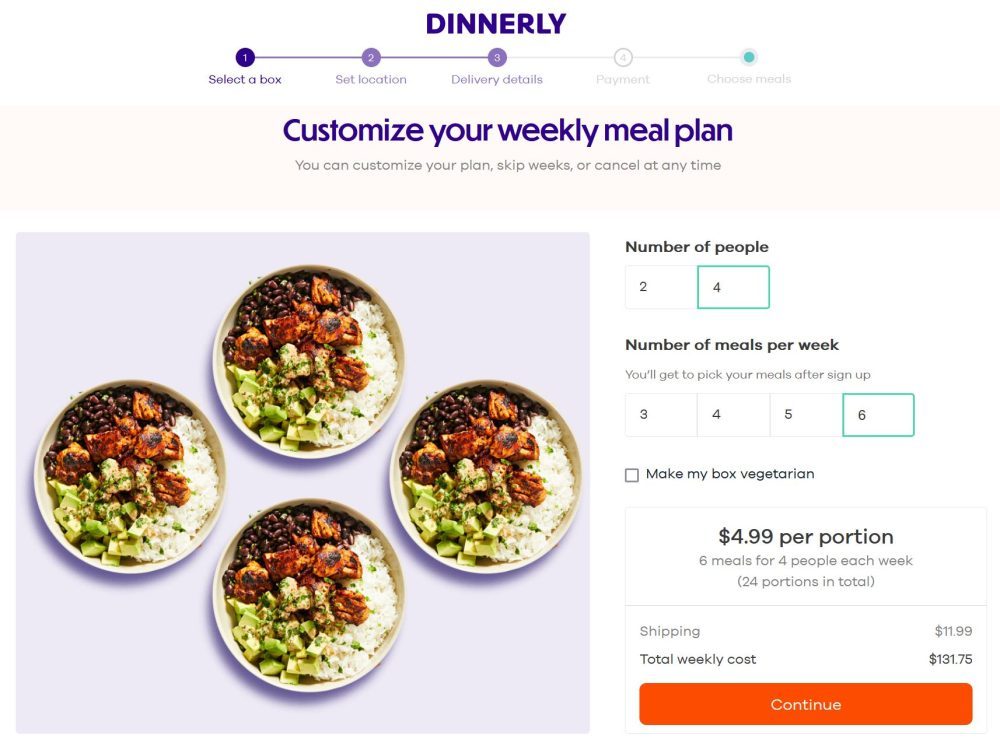This screenshot has height=753, width=1000.
Task: Click step 1 circle icon
Action: point(245,57)
